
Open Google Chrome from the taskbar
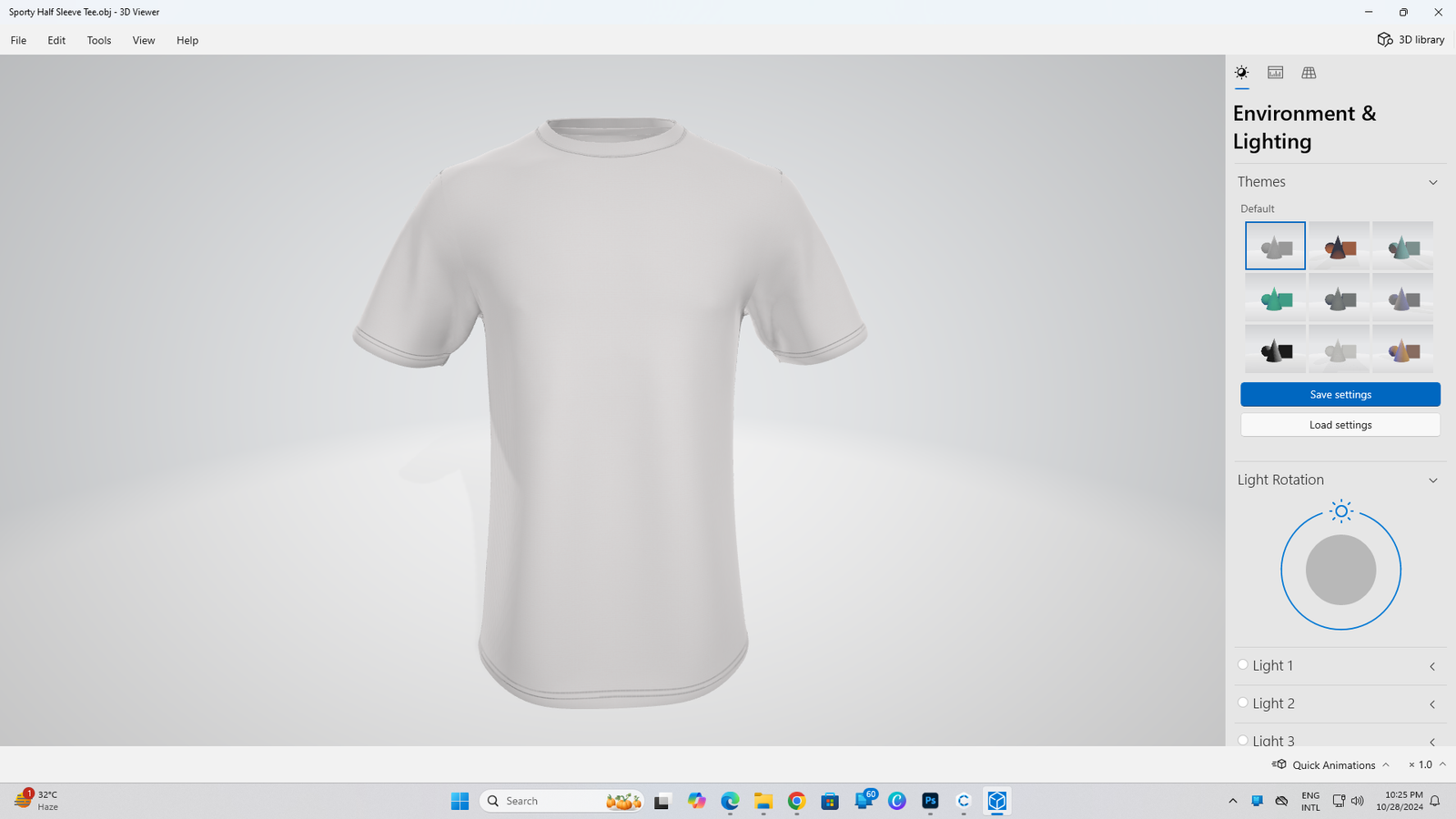[796, 801]
